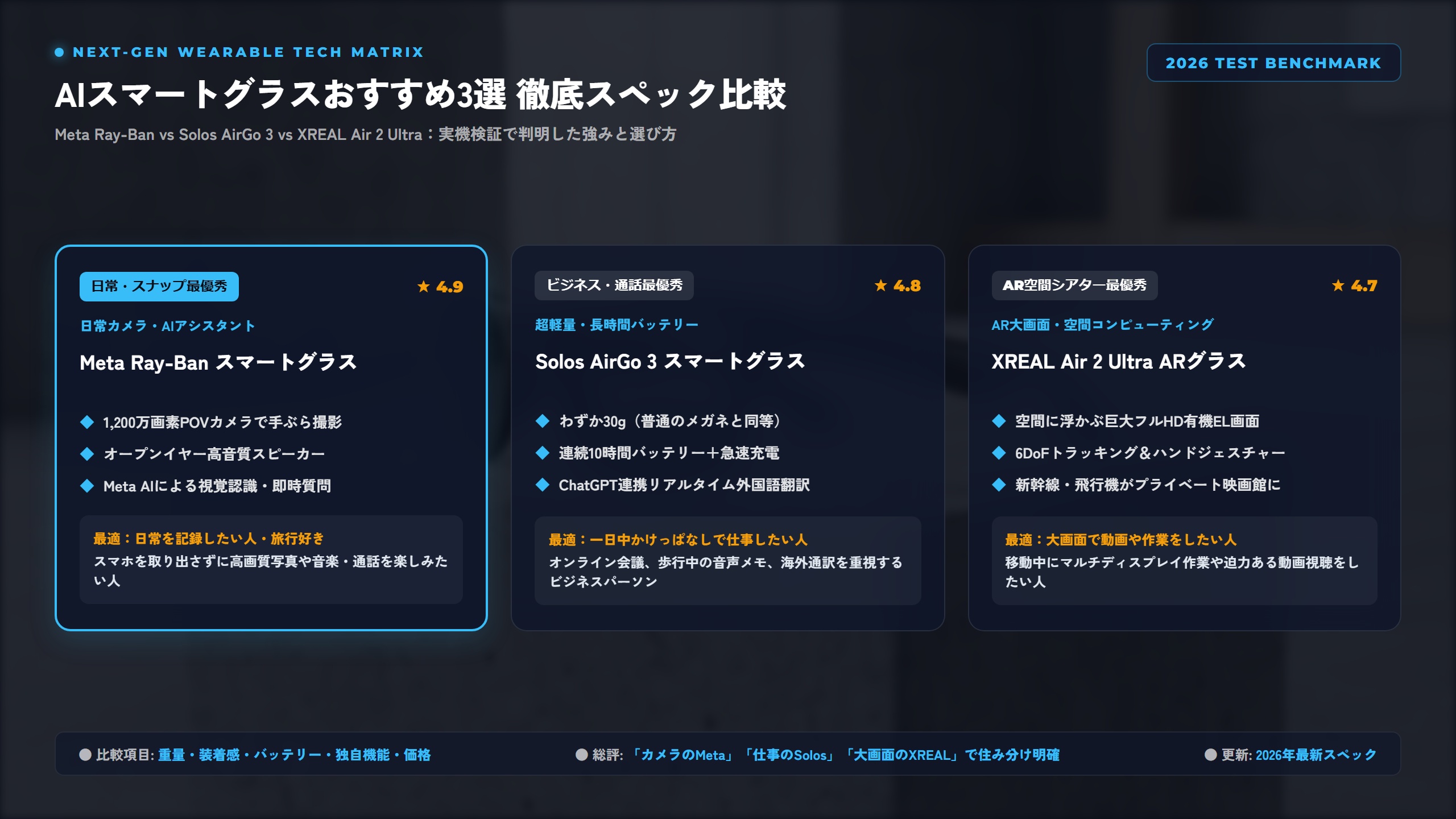
Task: Click the diamond bullet beside オープンイヤー高音質スピーカー
Action: coord(87,454)
